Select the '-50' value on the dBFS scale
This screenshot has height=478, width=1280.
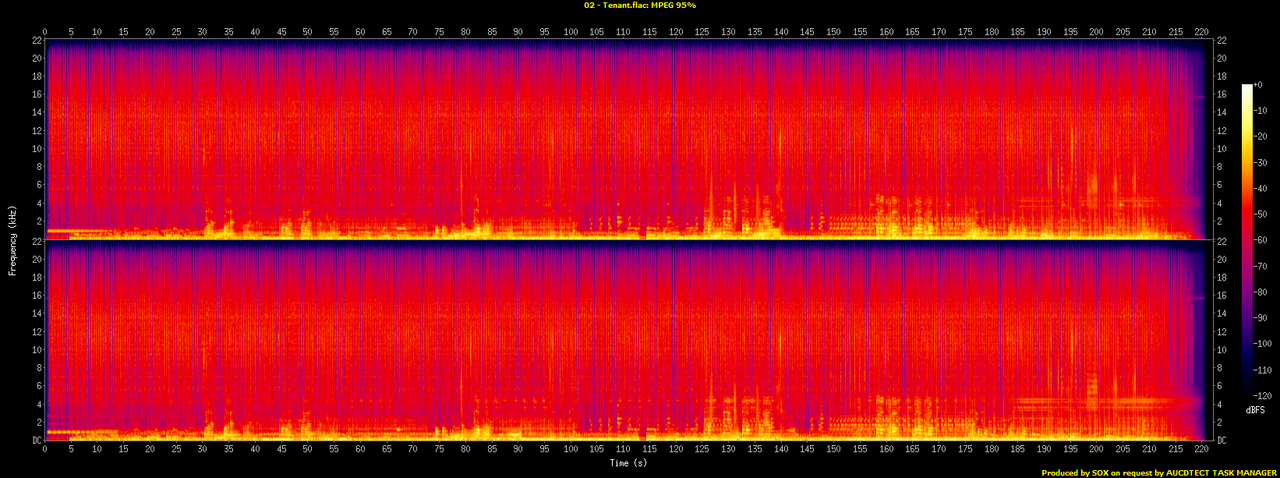pyautogui.click(x=1261, y=212)
